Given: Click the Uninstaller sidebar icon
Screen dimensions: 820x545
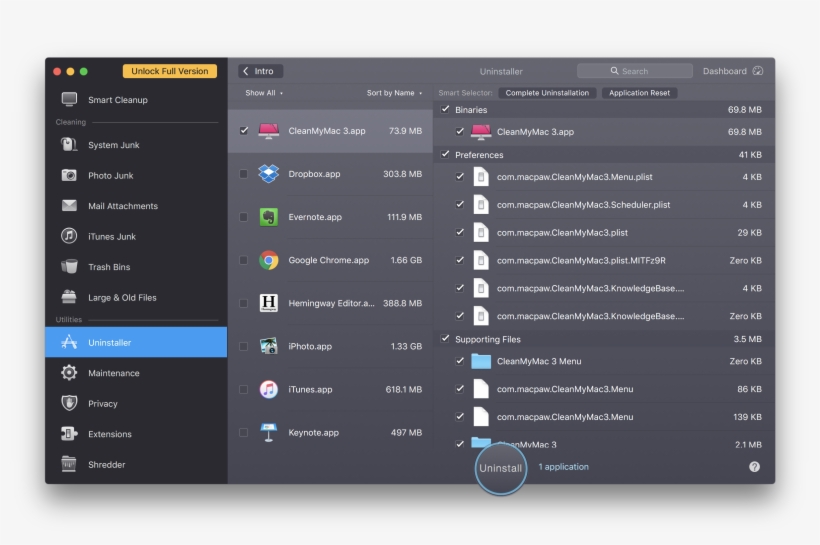Looking at the screenshot, I should [69, 342].
